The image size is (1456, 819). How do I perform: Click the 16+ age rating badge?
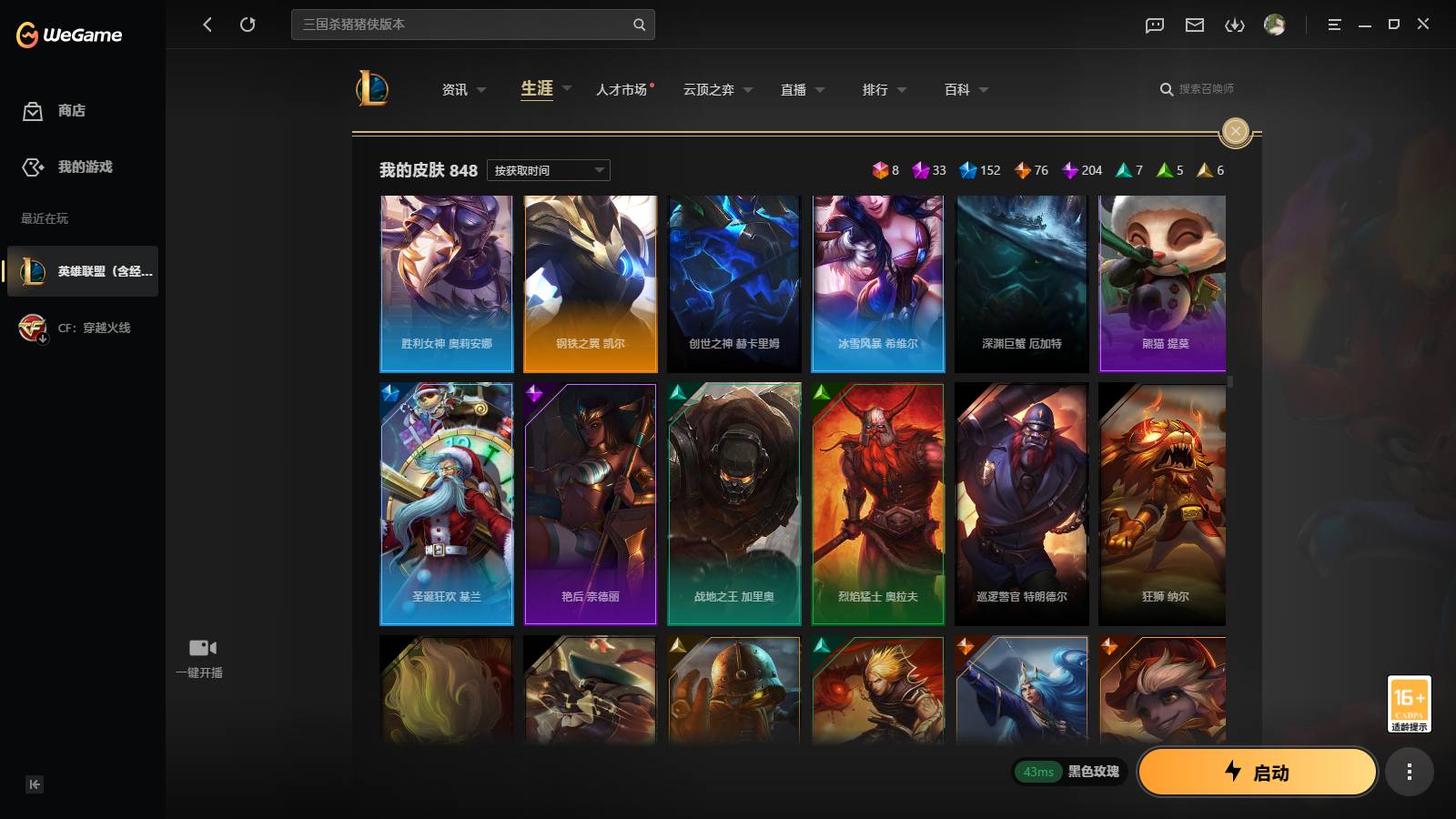1409,703
